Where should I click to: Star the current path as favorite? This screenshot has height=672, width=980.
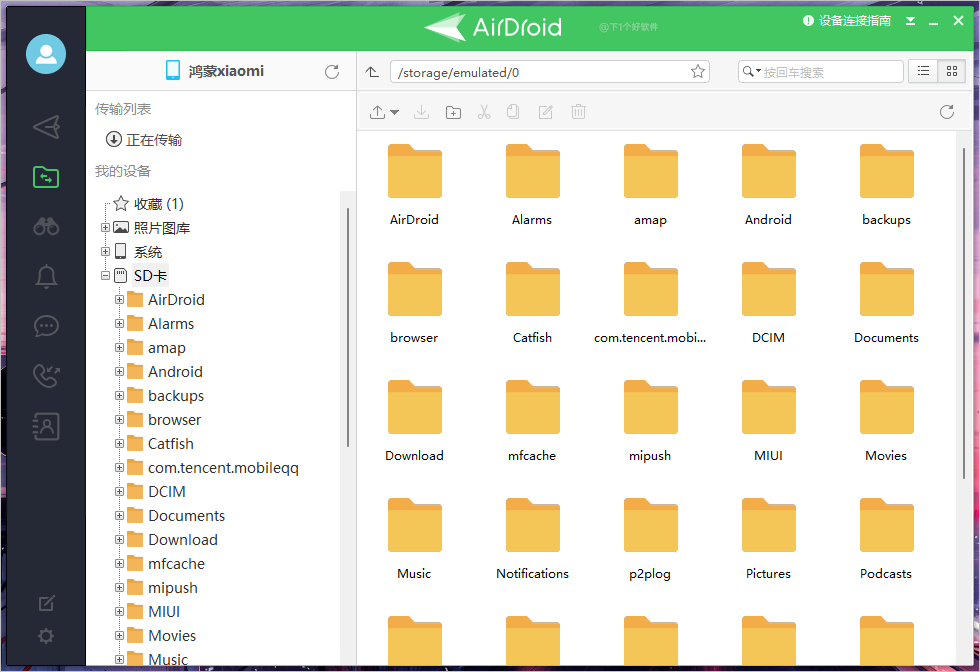[x=697, y=71]
